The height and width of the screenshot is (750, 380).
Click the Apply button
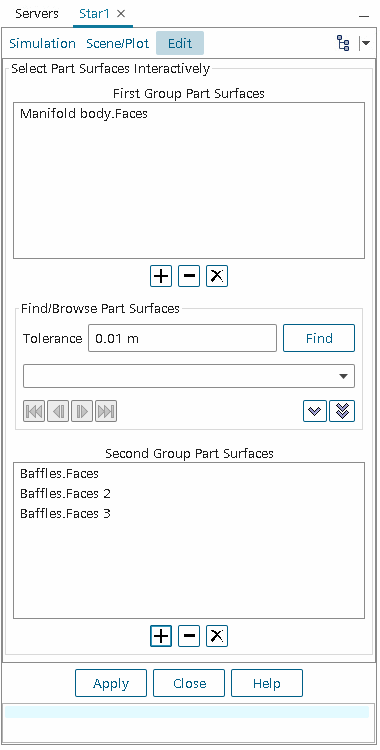coord(111,684)
